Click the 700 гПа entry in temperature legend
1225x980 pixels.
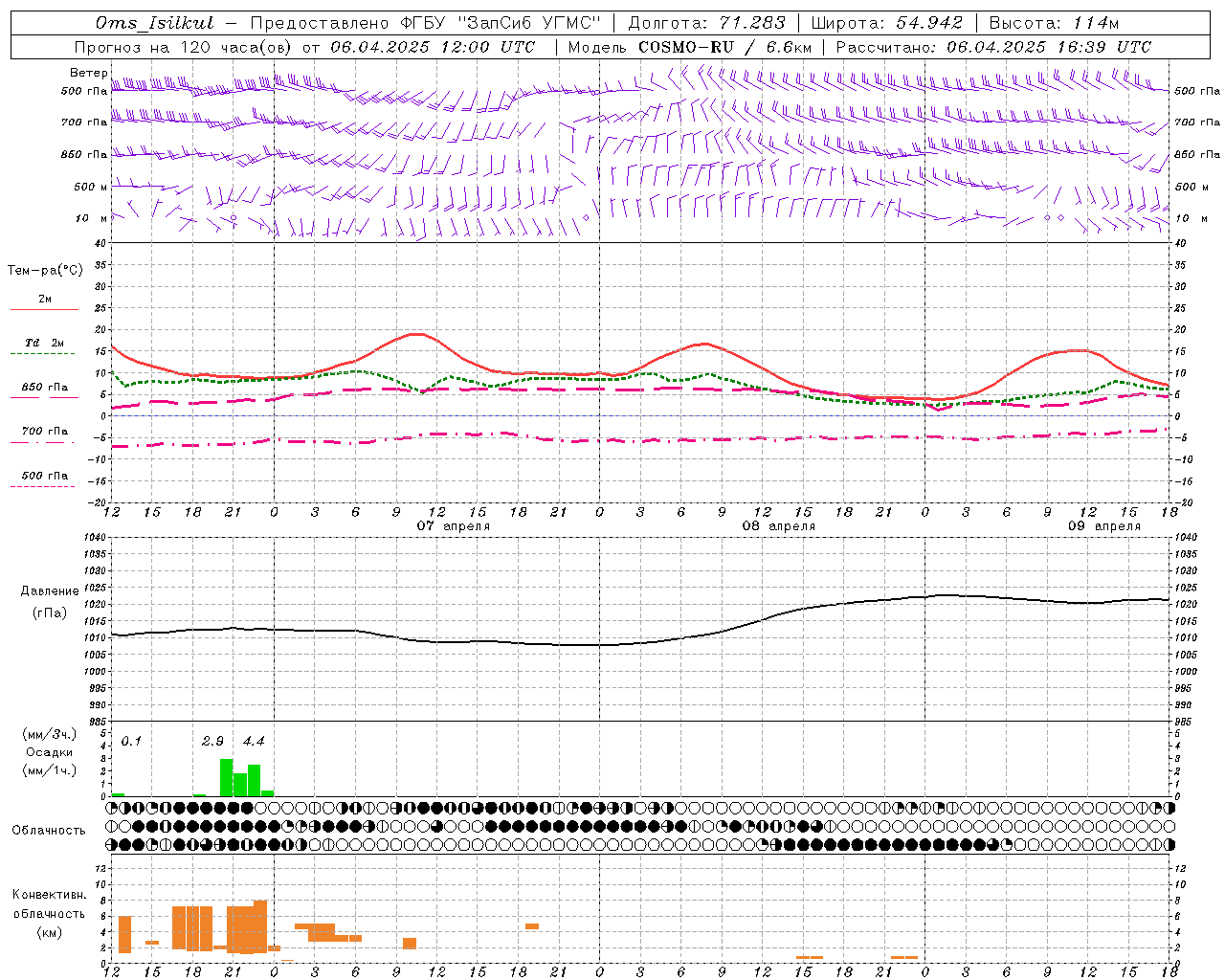coord(45,431)
